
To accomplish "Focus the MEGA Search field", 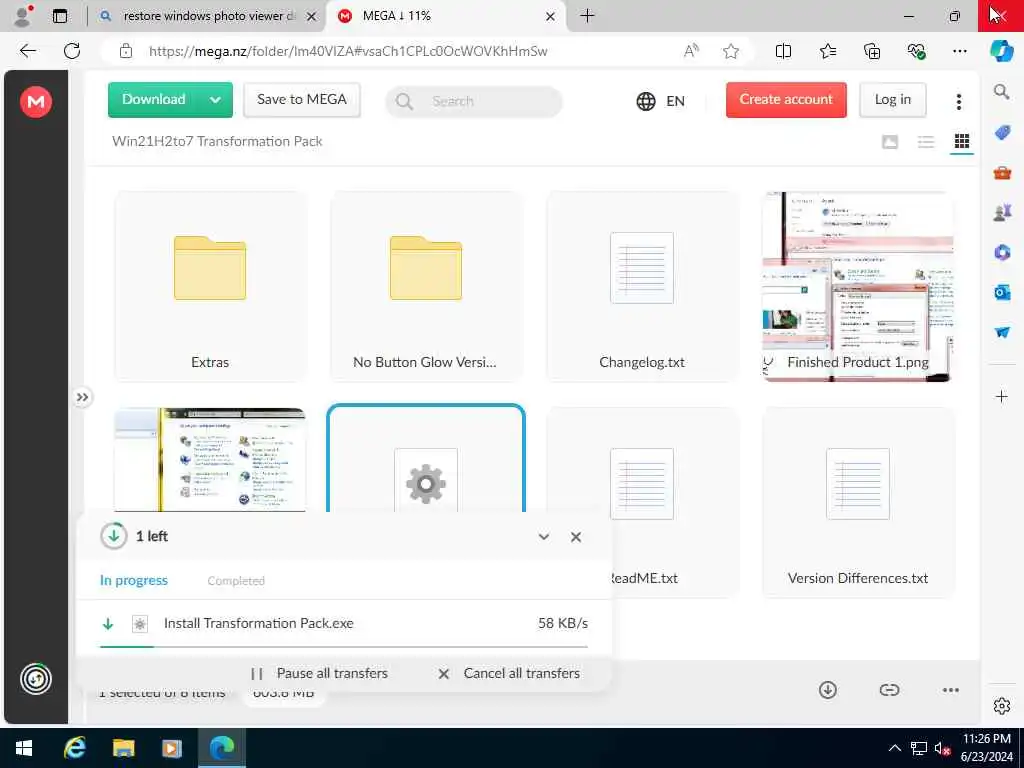I will coord(474,101).
